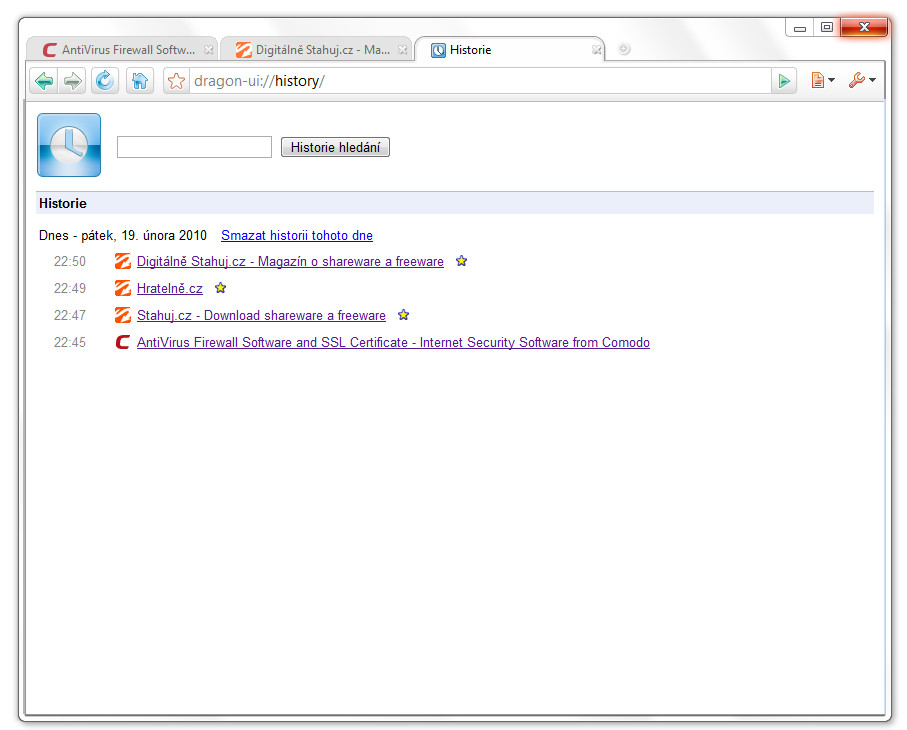Click the favicon of the Hratelně.cz entry
Viewport: 907px width, 730px height.
(123, 288)
